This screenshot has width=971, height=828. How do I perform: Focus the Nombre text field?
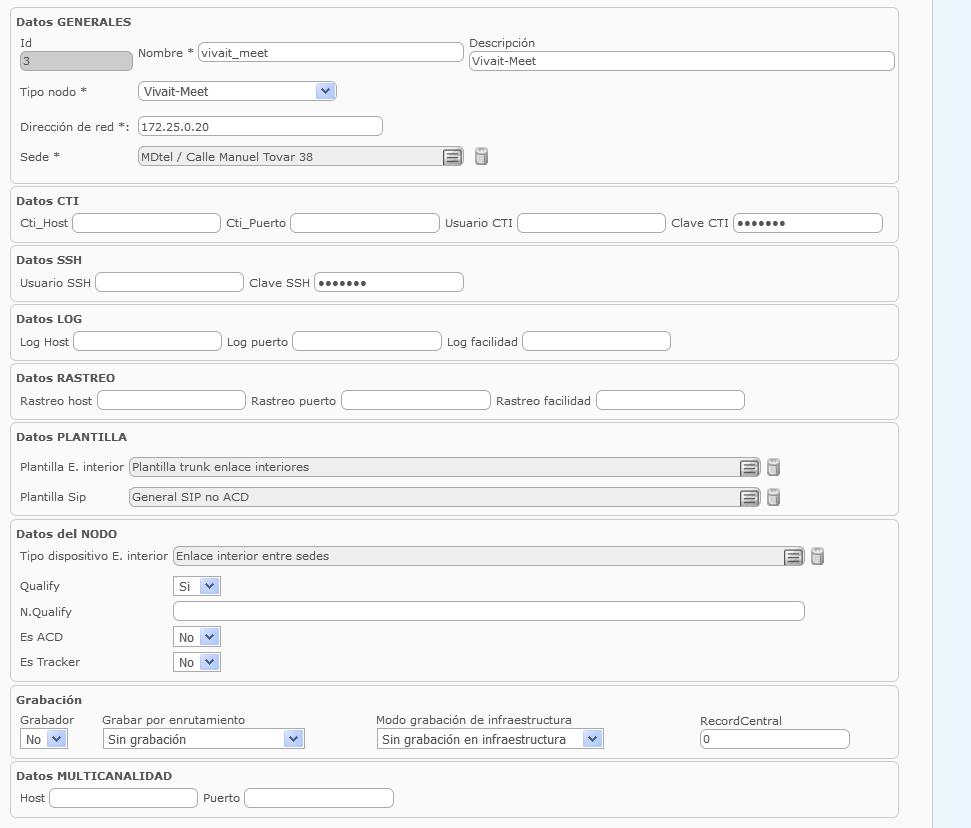331,53
